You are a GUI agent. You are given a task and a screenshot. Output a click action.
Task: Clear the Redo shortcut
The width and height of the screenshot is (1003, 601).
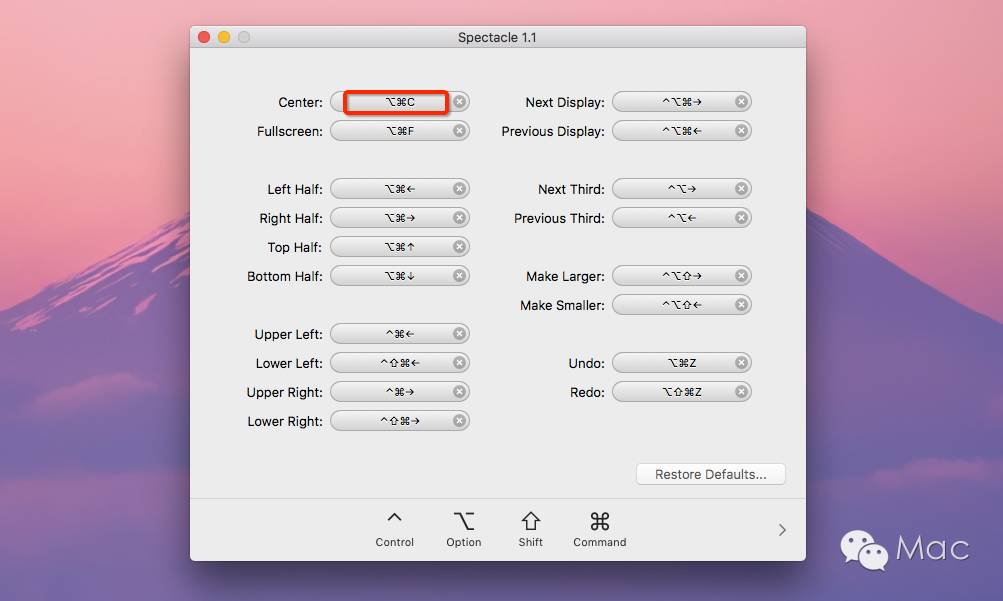pos(741,392)
